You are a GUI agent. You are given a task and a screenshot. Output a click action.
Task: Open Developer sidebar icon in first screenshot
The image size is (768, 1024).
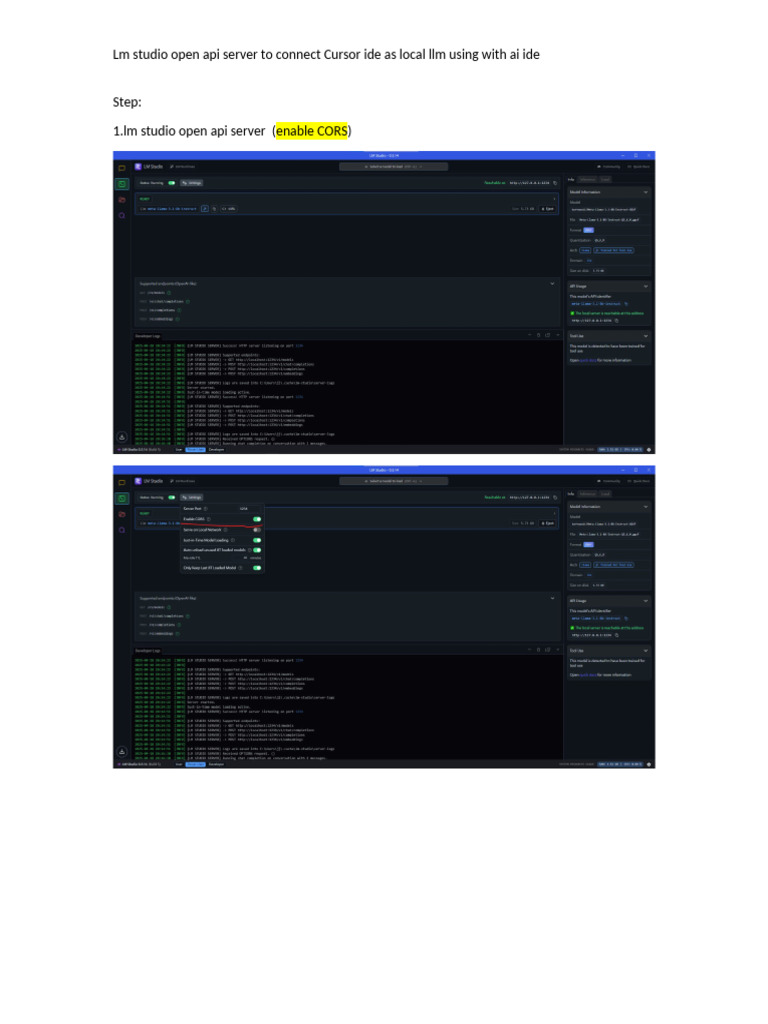click(122, 184)
